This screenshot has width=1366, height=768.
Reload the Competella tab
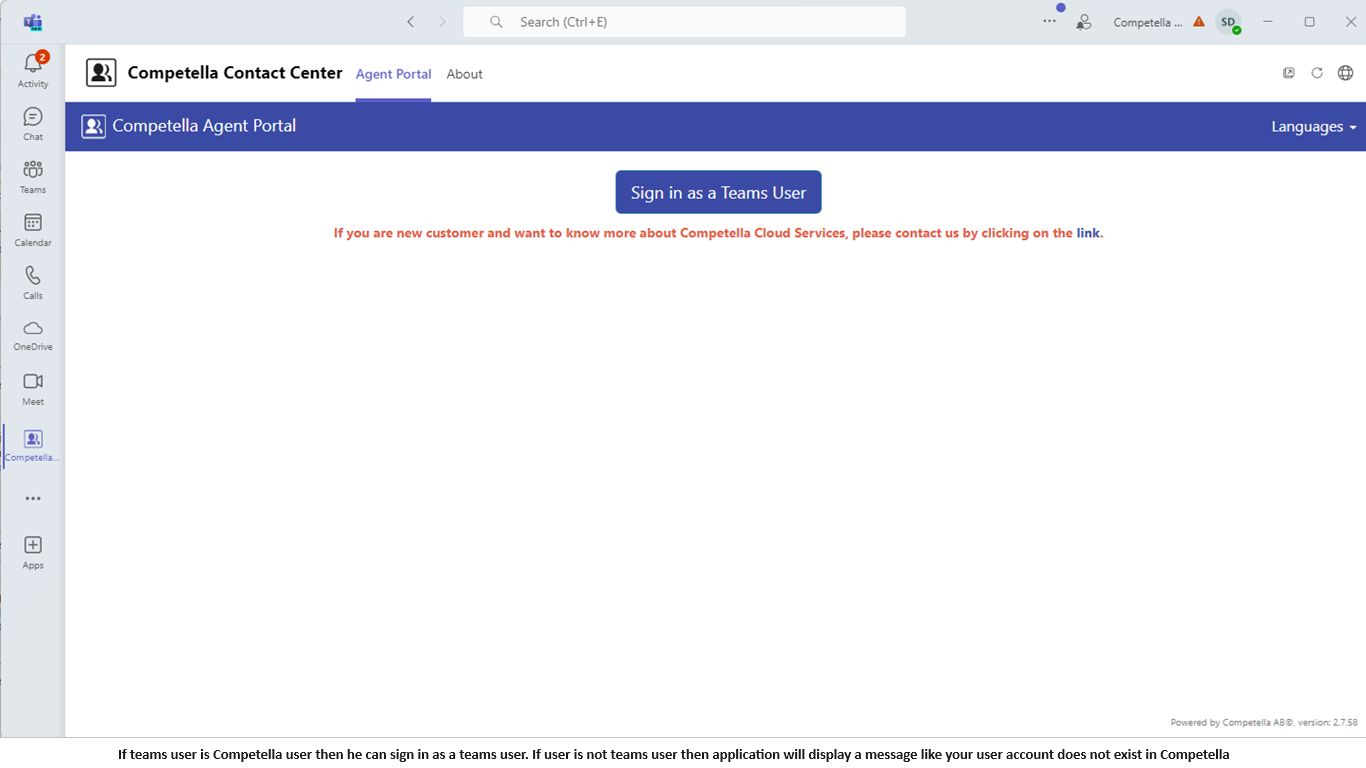point(1317,73)
